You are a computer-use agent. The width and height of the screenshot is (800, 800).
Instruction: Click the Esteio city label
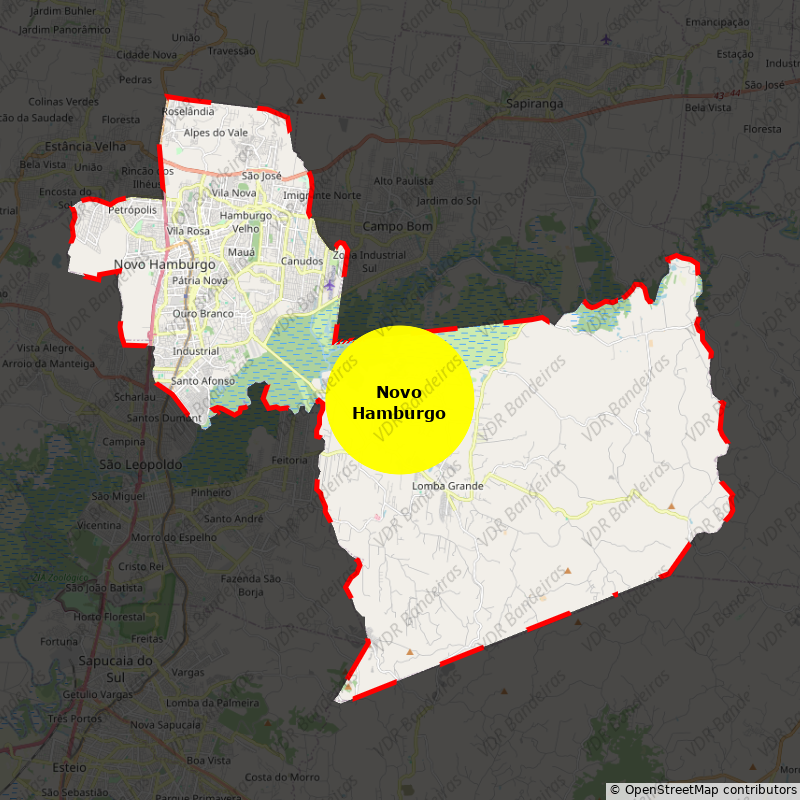pyautogui.click(x=68, y=767)
